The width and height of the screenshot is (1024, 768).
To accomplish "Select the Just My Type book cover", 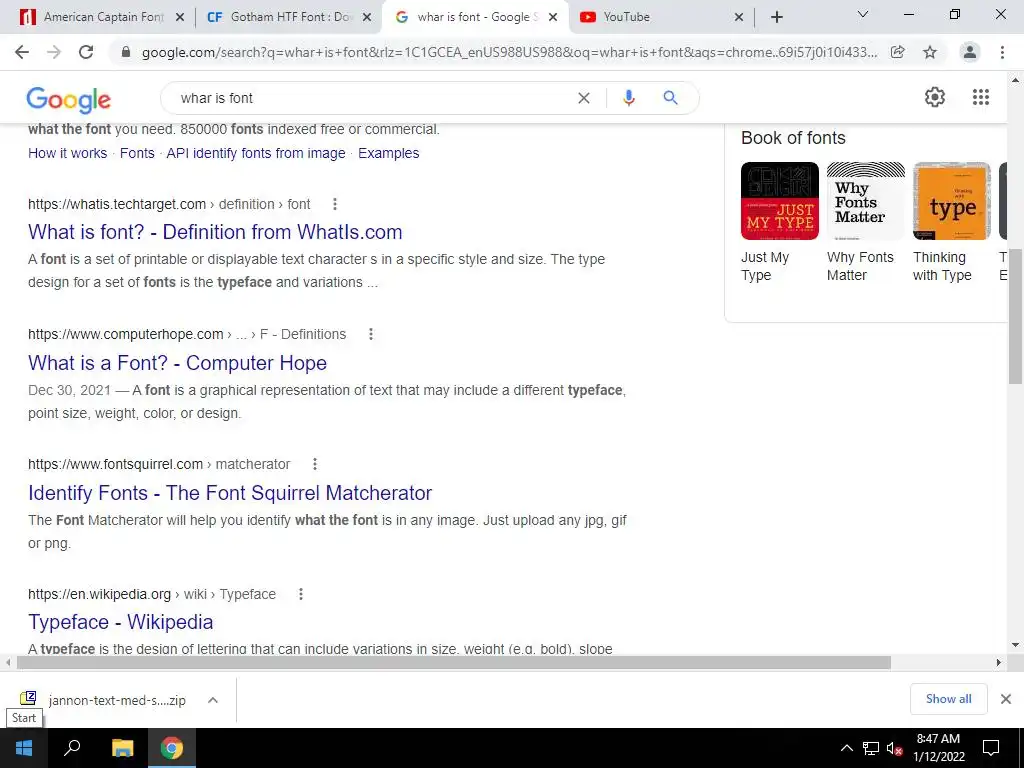I will point(780,201).
